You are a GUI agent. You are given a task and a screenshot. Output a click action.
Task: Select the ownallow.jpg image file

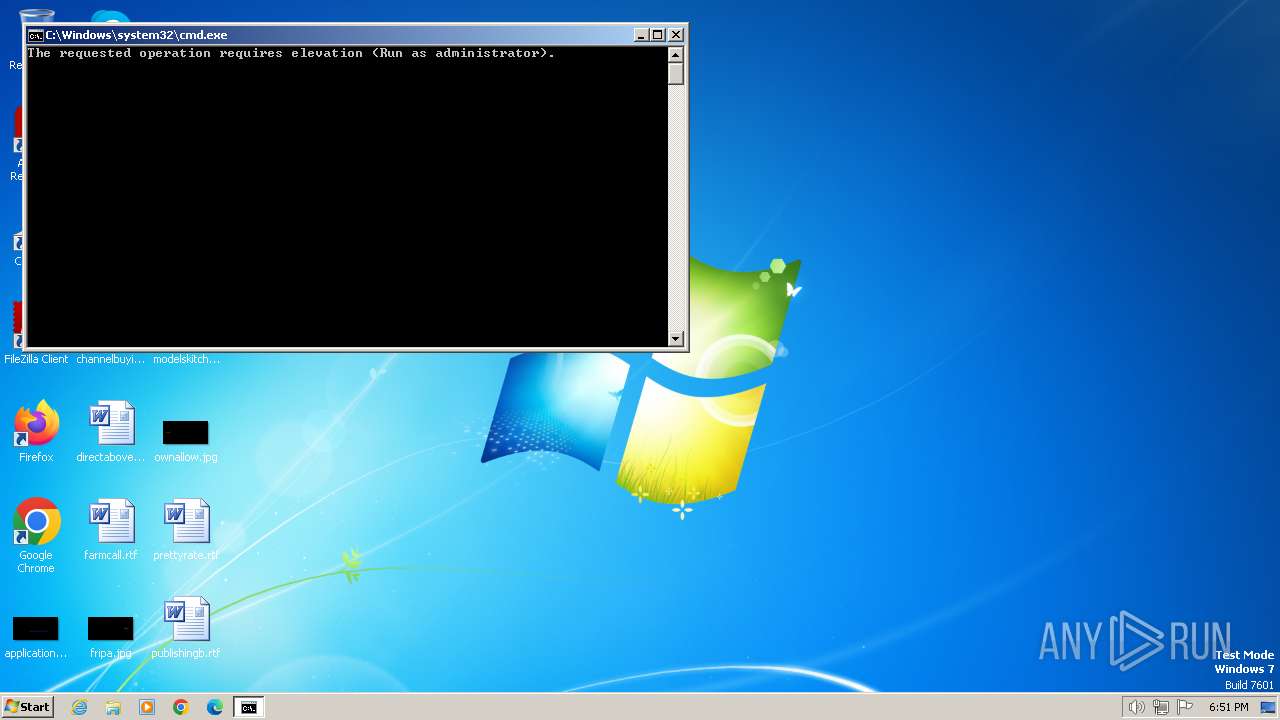coord(186,440)
